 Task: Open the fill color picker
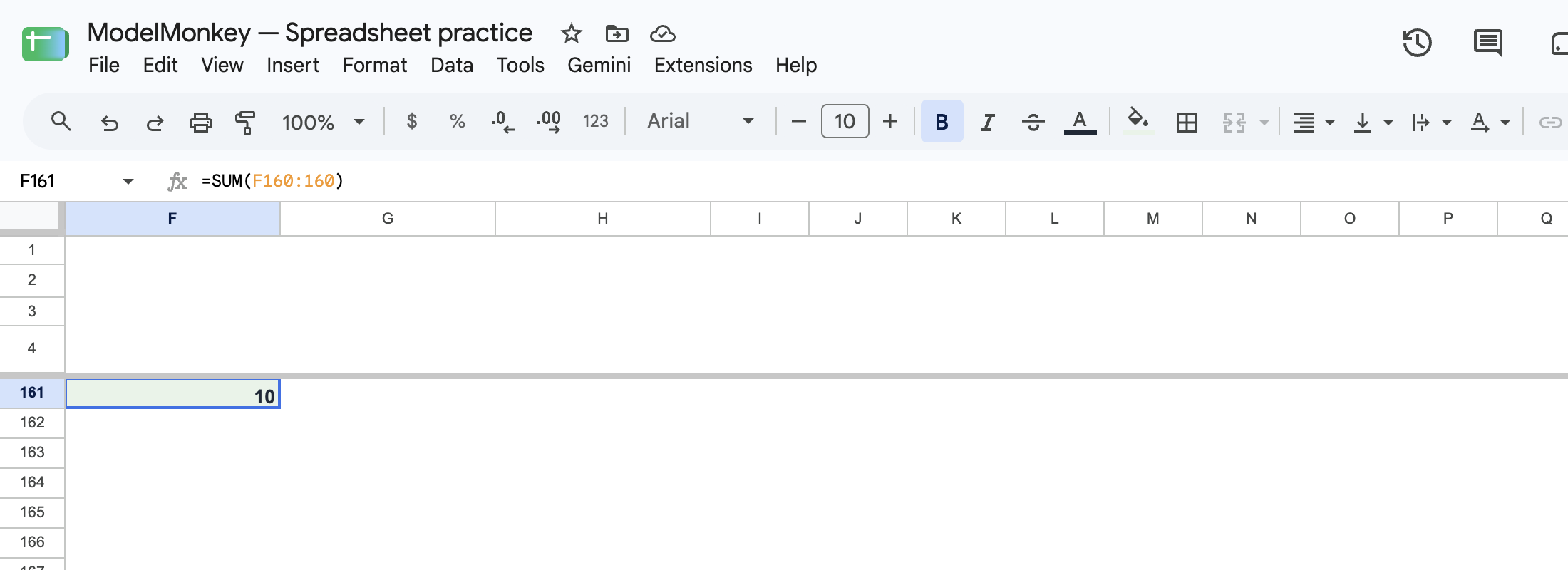tap(1138, 121)
